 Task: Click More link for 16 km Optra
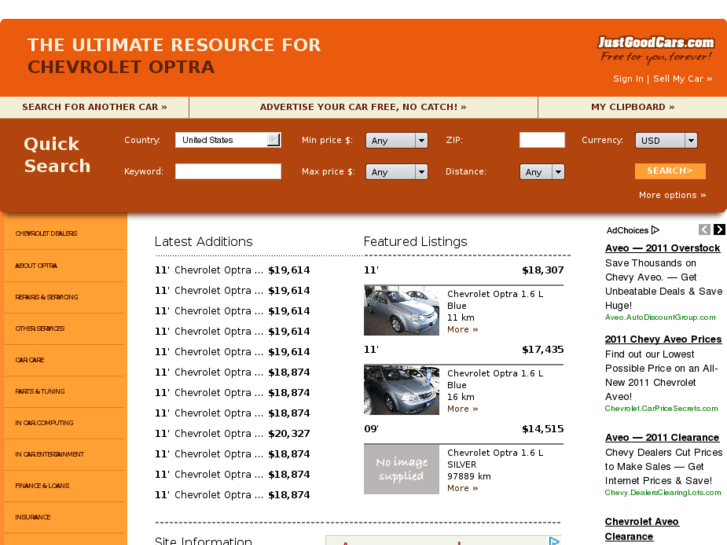(x=462, y=409)
